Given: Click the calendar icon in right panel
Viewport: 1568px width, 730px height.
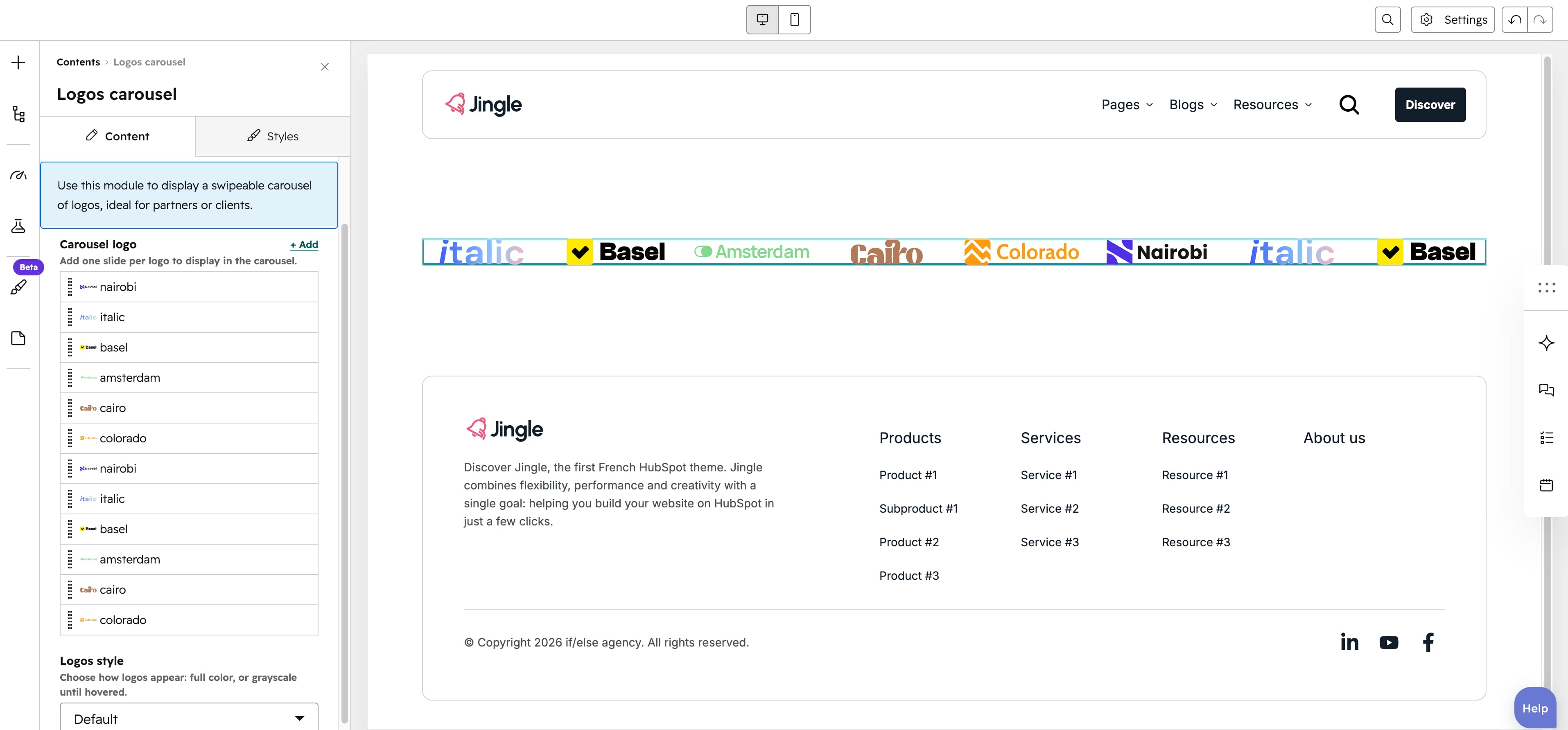Looking at the screenshot, I should coord(1546,485).
